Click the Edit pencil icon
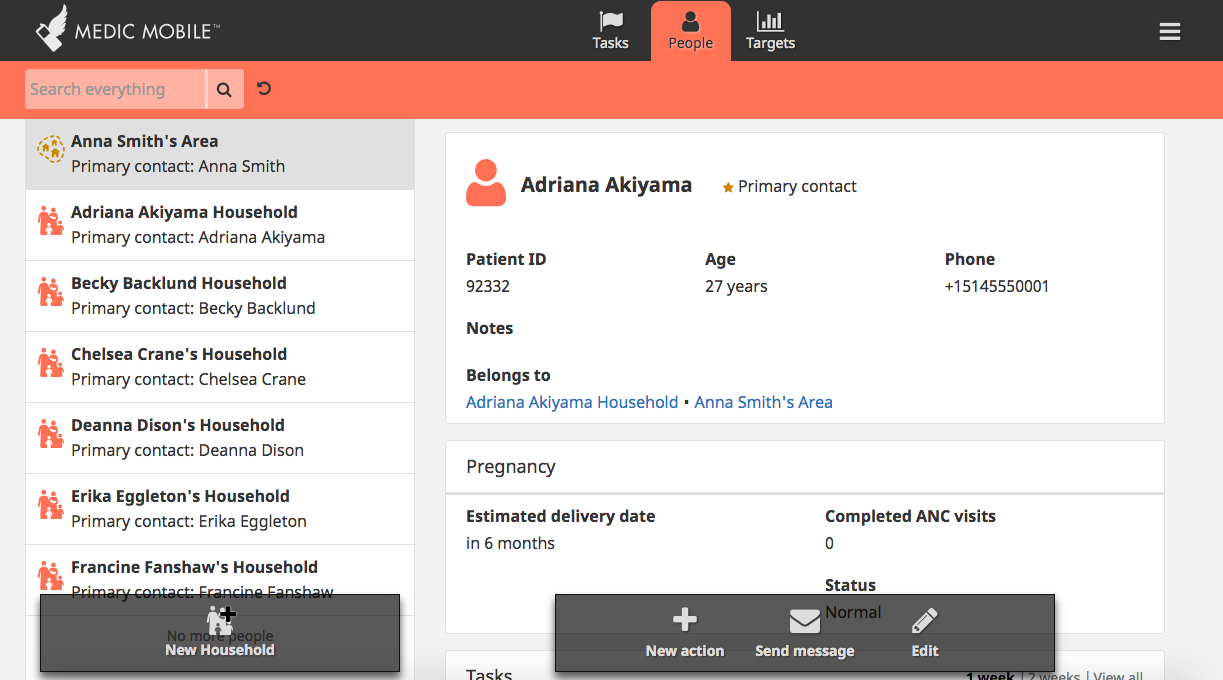Image resolution: width=1223 pixels, height=680 pixels. click(x=925, y=621)
